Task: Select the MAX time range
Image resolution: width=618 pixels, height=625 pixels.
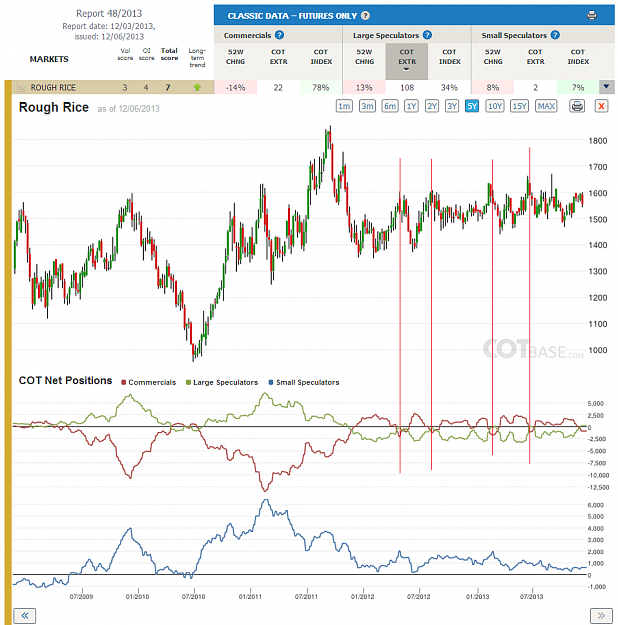Action: pos(546,106)
